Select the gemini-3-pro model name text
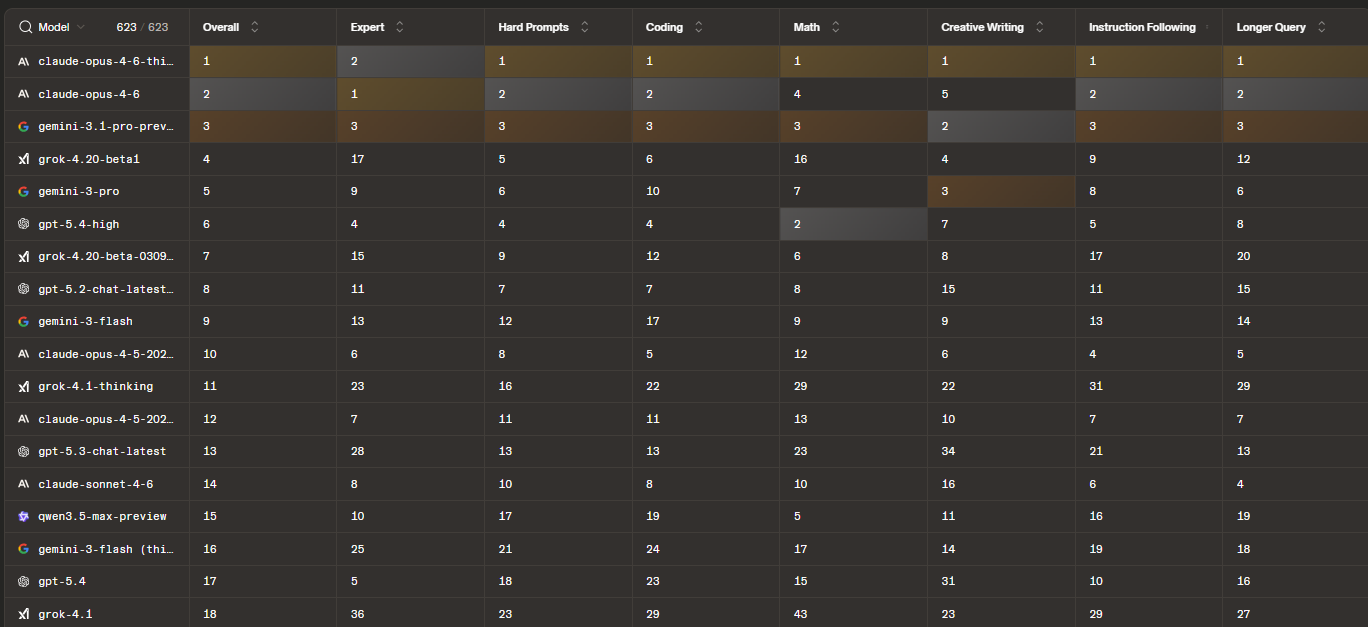The height and width of the screenshot is (627, 1368). (x=79, y=192)
